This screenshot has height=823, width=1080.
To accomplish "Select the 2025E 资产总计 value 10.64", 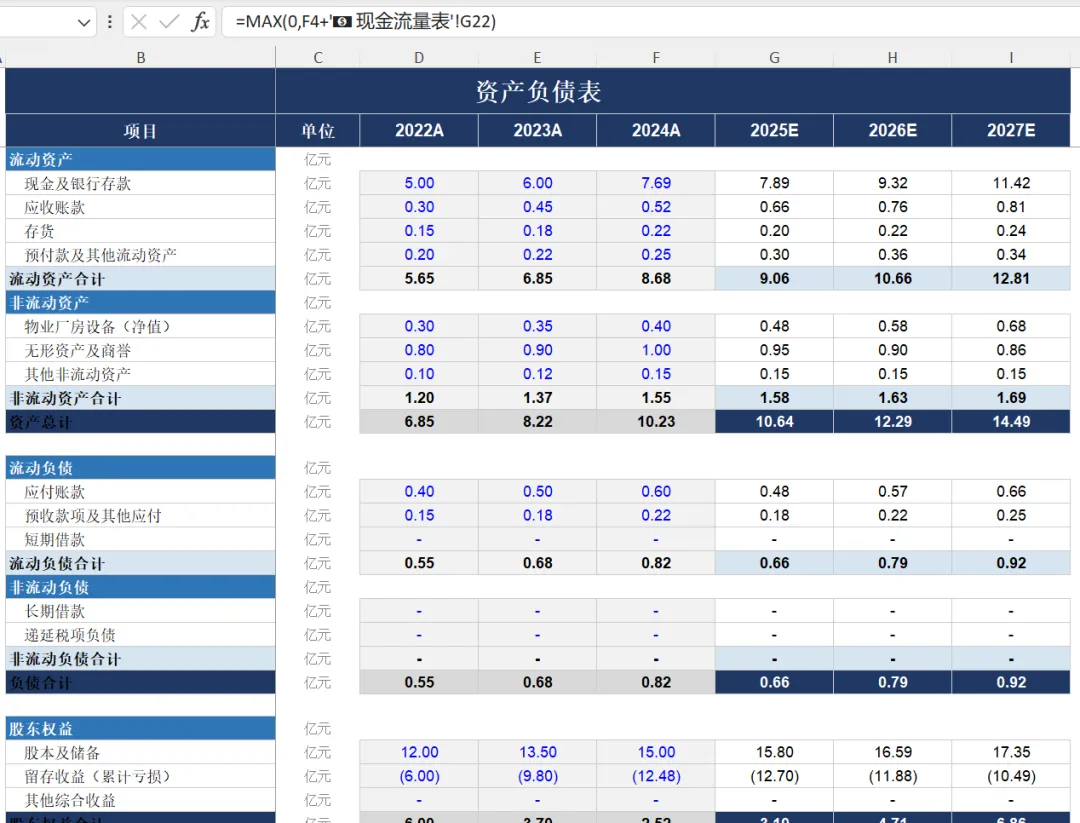I will pos(774,421).
